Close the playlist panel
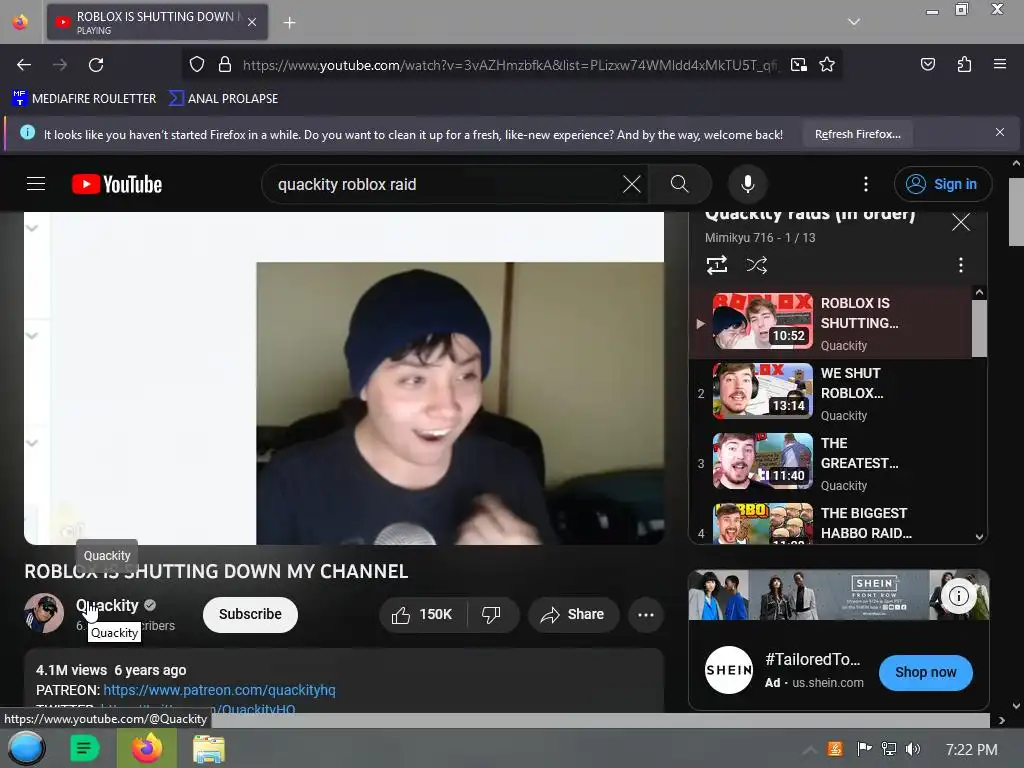The width and height of the screenshot is (1024, 768). [961, 222]
